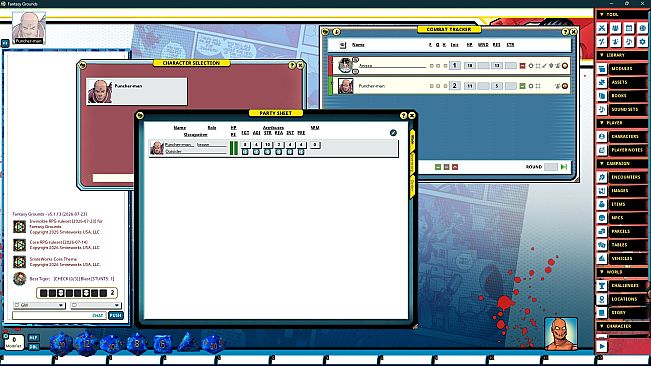Click the PUSH button in chat
This screenshot has width=651, height=366.
coord(115,316)
